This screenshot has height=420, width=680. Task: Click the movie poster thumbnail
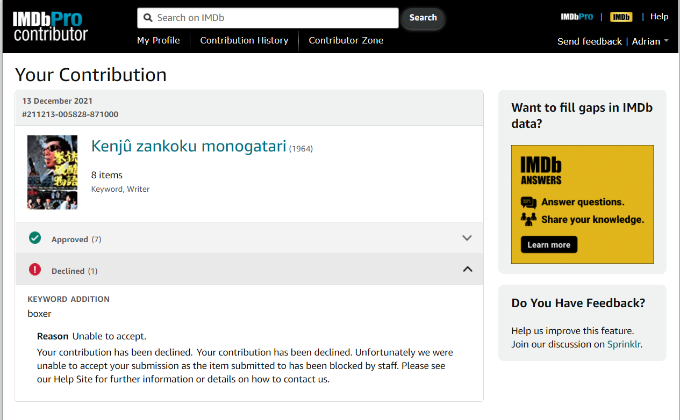52,172
